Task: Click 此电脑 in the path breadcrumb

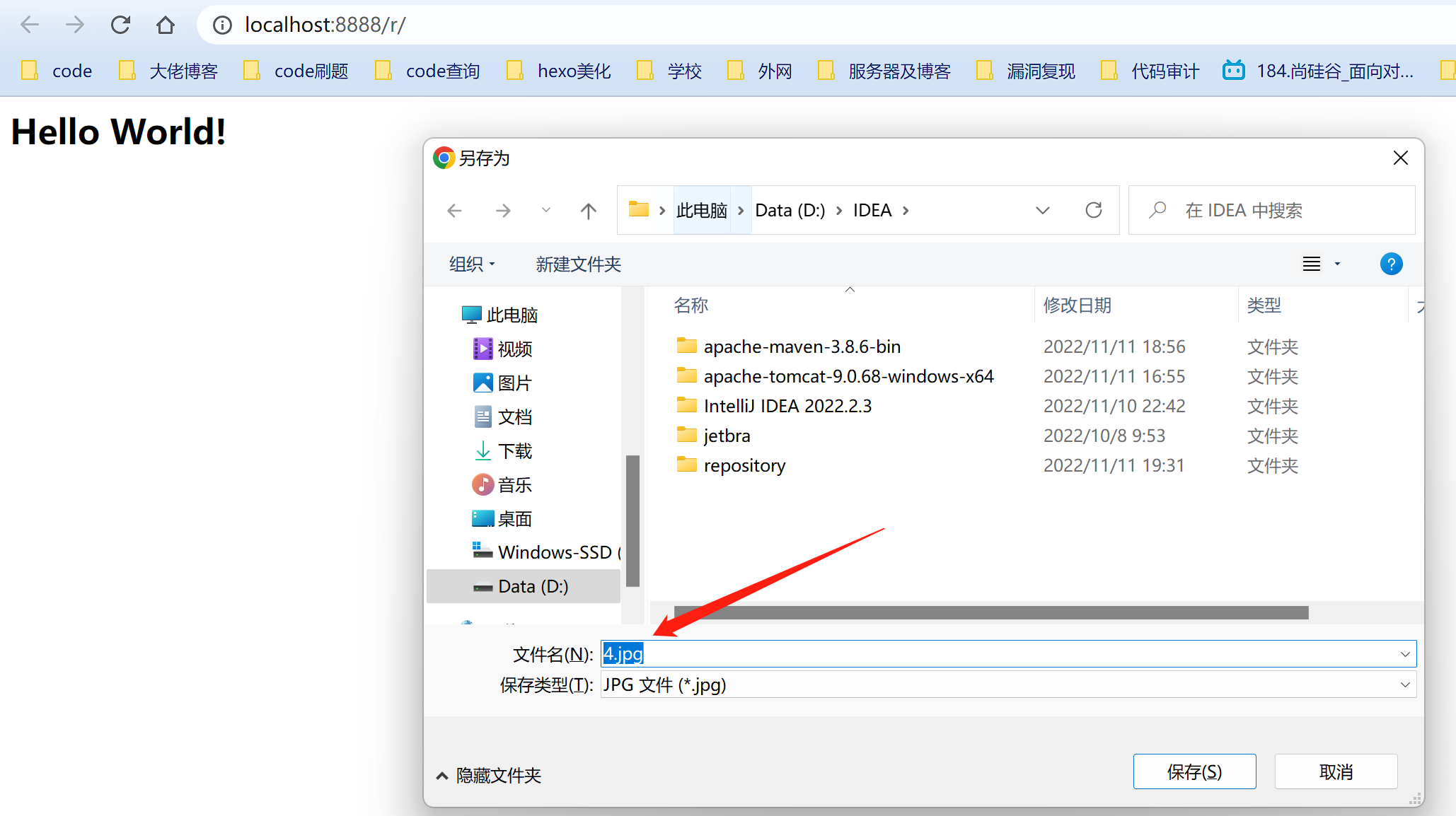Action: click(x=701, y=211)
